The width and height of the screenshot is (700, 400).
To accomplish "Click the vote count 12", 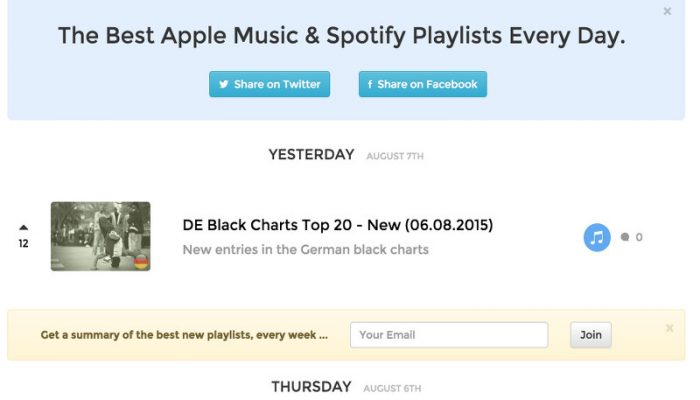I will (24, 243).
